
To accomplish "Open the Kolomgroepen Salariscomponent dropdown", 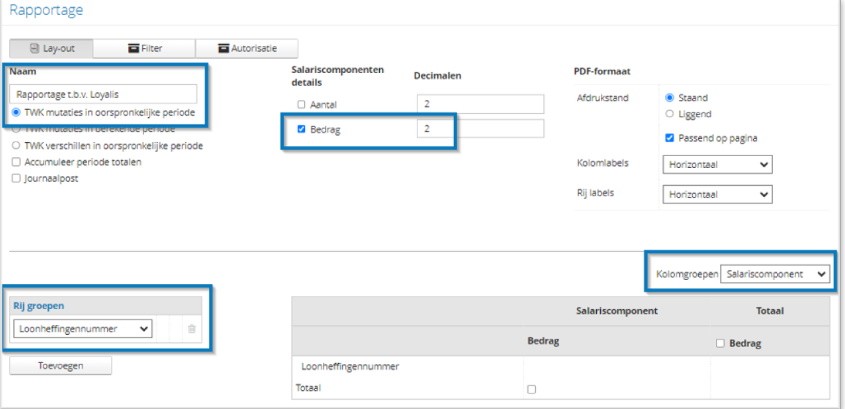I will coord(776,273).
